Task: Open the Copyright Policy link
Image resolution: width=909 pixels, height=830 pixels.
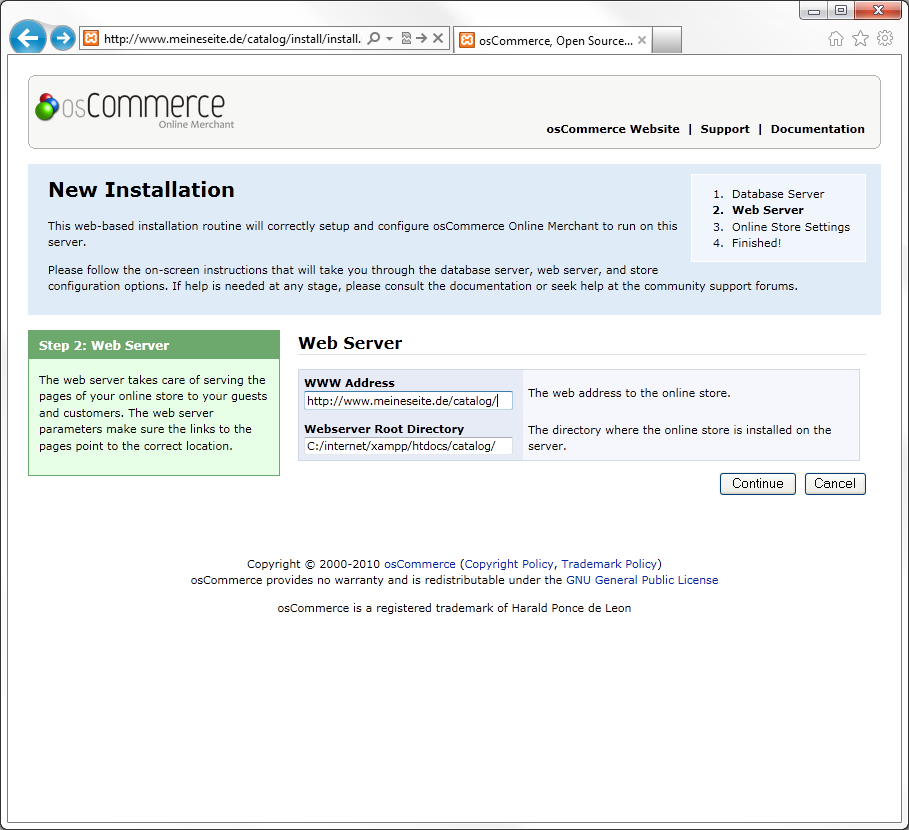Action: pyautogui.click(x=509, y=564)
